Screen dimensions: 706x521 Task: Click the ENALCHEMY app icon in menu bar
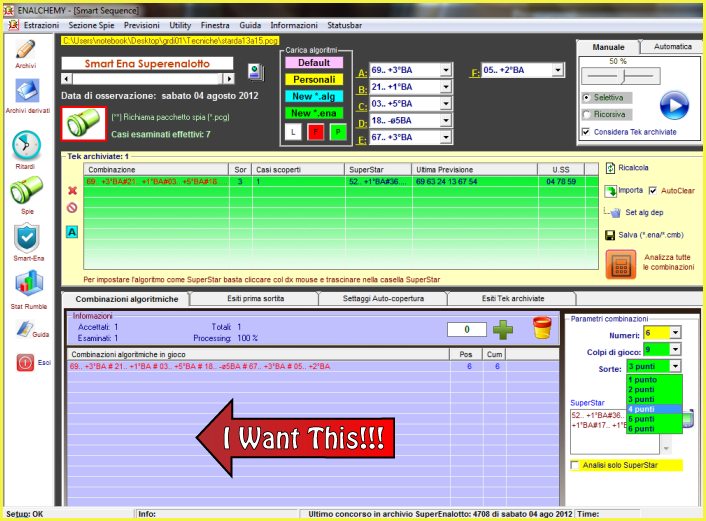pyautogui.click(x=13, y=25)
